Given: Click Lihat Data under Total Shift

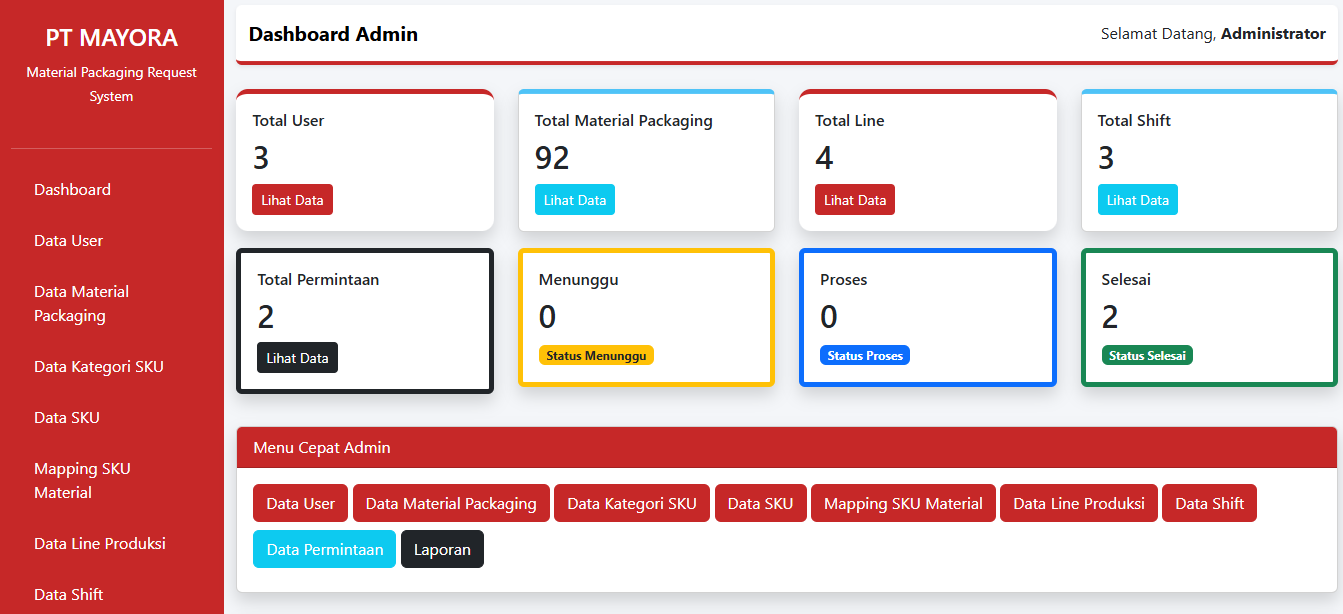Looking at the screenshot, I should (1137, 200).
